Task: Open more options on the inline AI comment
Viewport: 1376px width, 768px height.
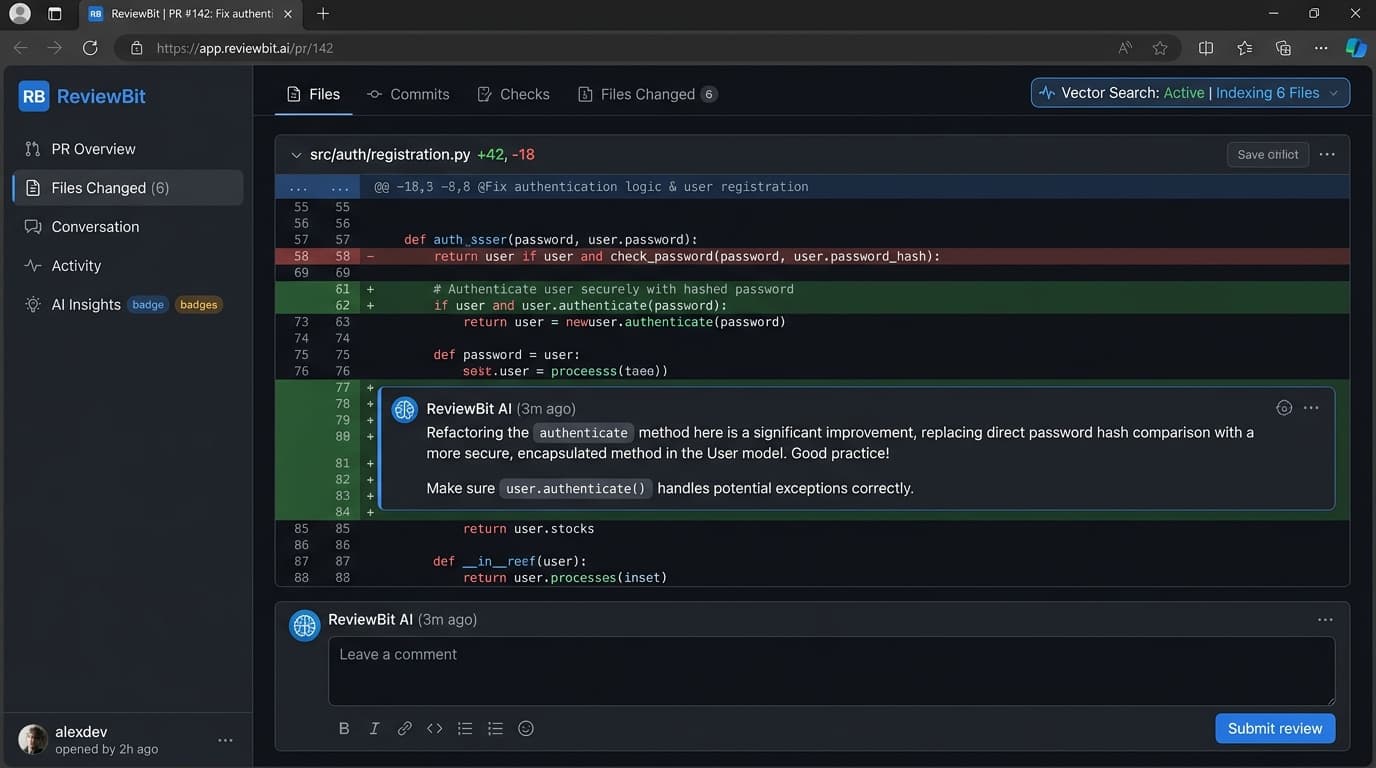Action: coord(1311,408)
